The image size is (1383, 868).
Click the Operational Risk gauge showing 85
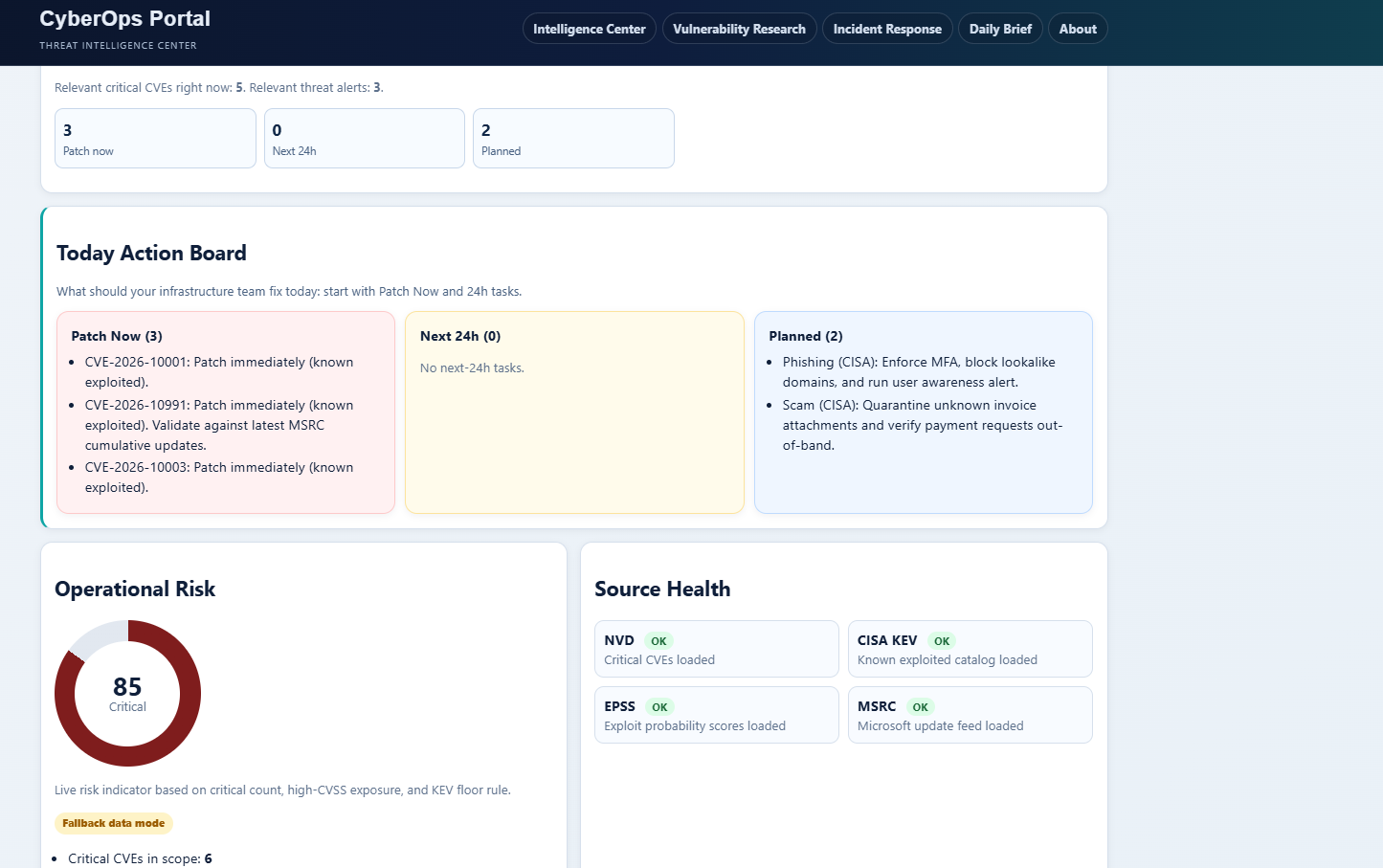pos(127,693)
